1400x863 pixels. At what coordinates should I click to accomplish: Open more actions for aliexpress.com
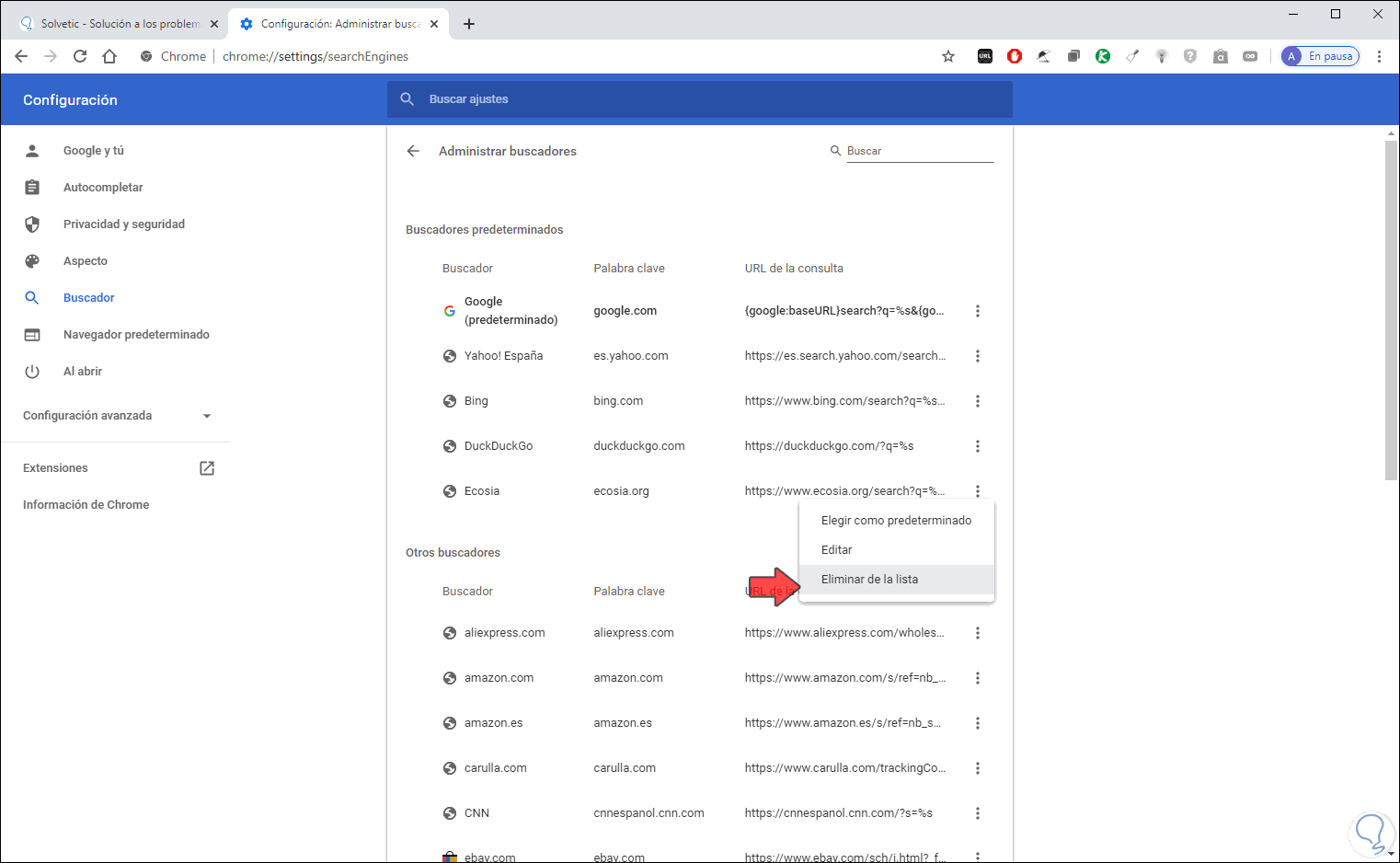pyautogui.click(x=978, y=633)
